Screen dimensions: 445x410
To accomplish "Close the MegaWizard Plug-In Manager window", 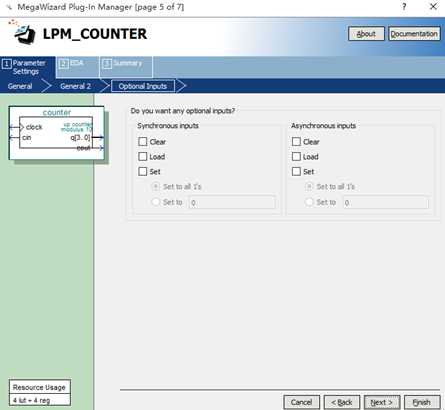I will point(433,7).
